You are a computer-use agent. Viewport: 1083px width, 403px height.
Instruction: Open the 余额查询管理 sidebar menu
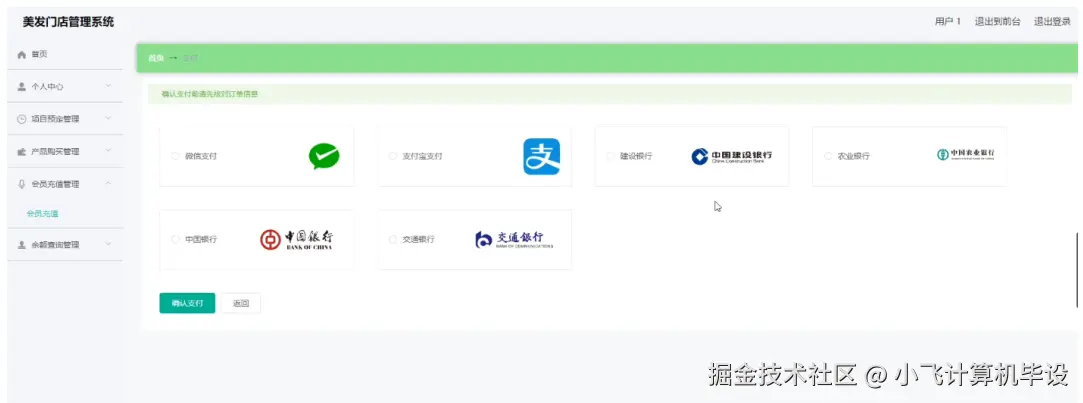65,245
